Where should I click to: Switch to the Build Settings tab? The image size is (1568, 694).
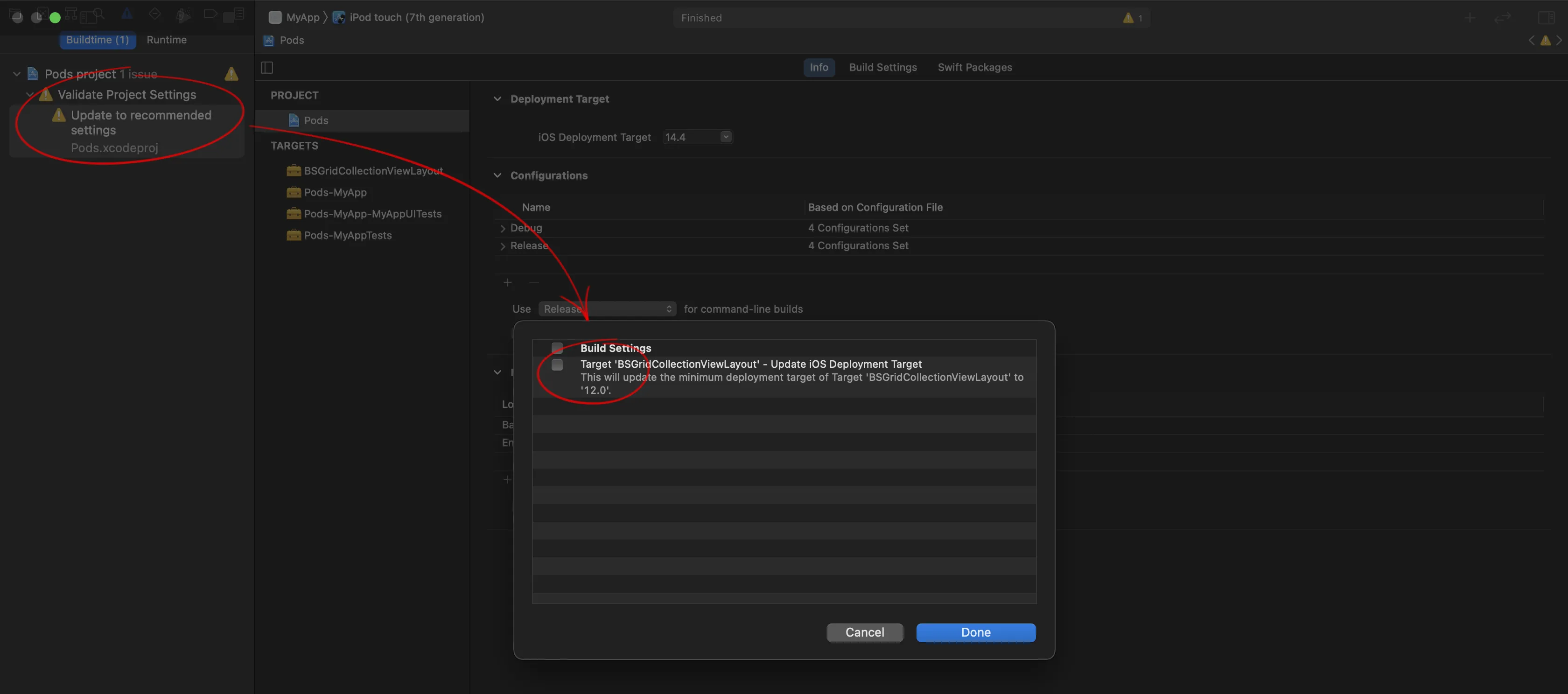[x=882, y=68]
